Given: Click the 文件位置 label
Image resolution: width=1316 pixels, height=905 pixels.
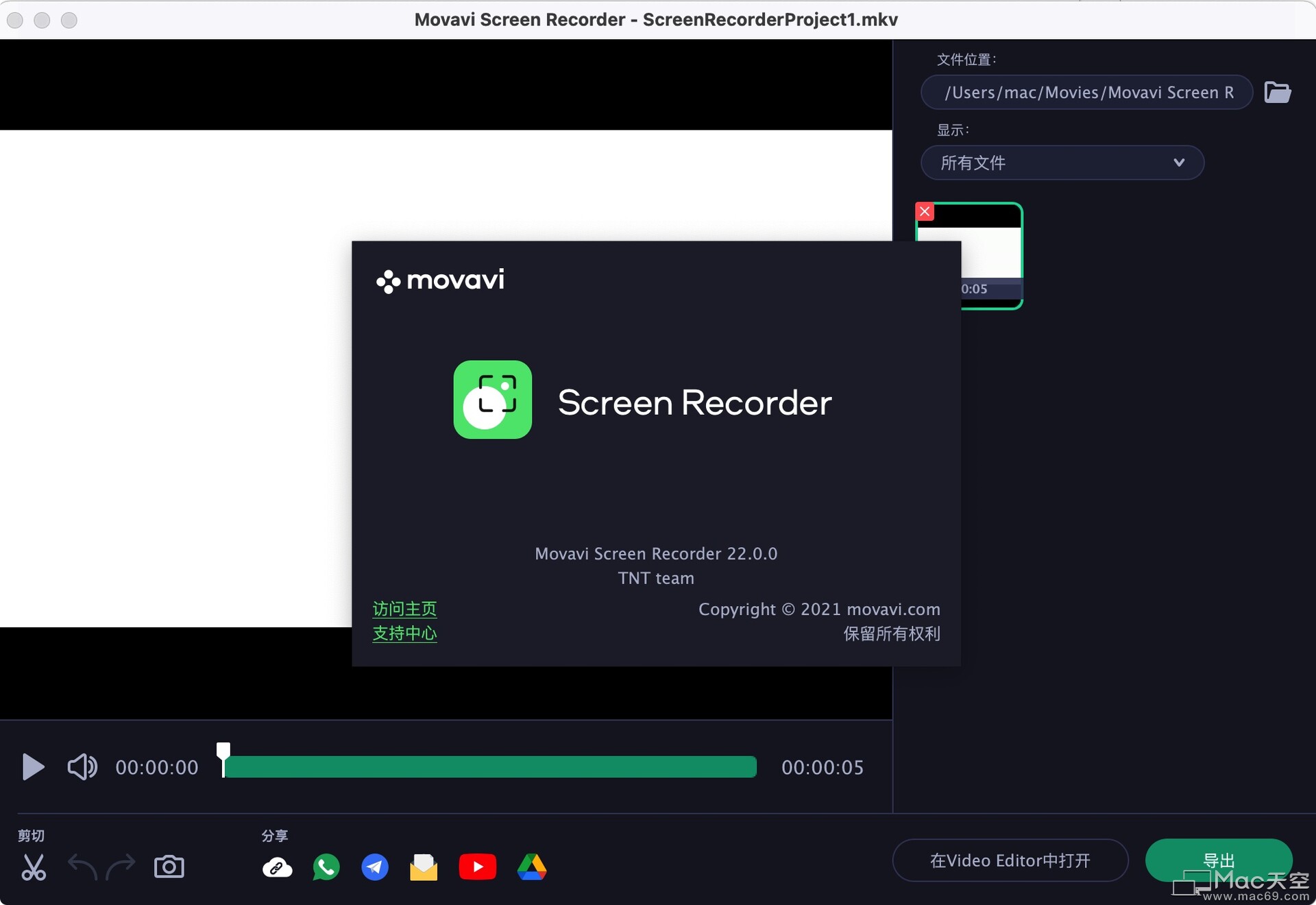Looking at the screenshot, I should pyautogui.click(x=966, y=60).
